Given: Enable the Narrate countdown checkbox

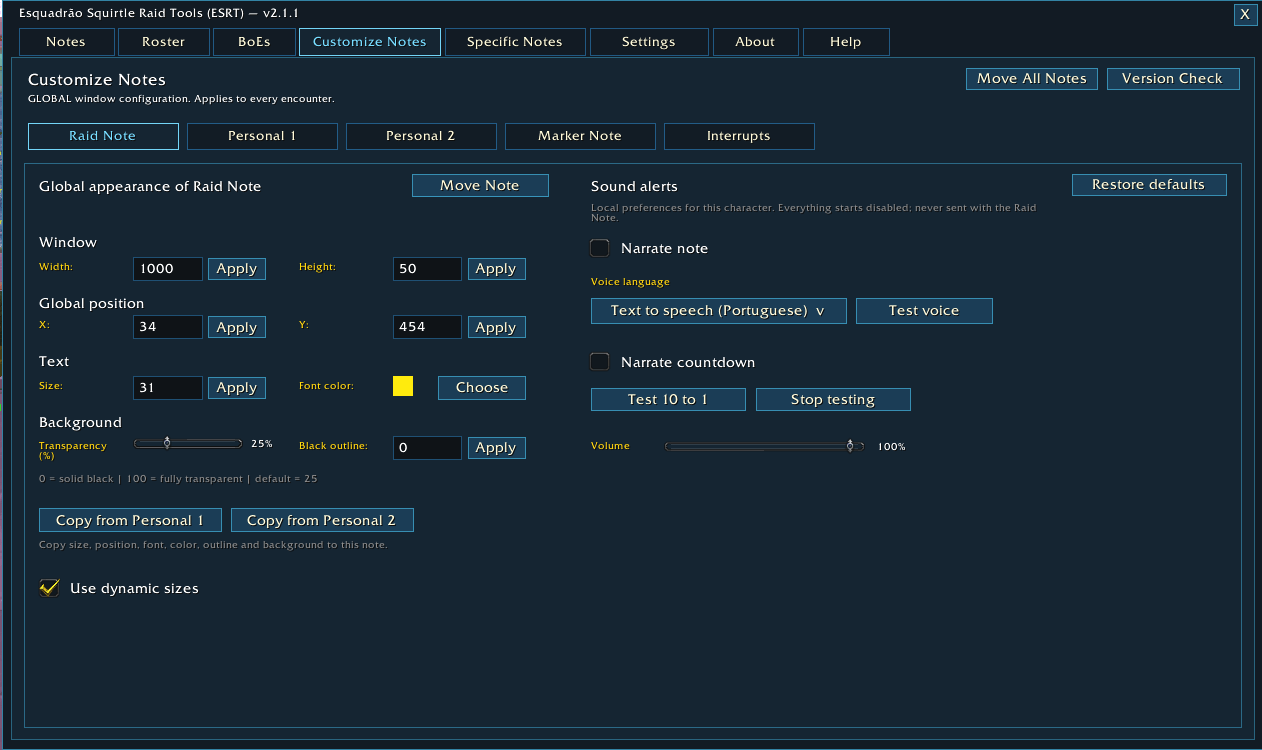Looking at the screenshot, I should (600, 362).
